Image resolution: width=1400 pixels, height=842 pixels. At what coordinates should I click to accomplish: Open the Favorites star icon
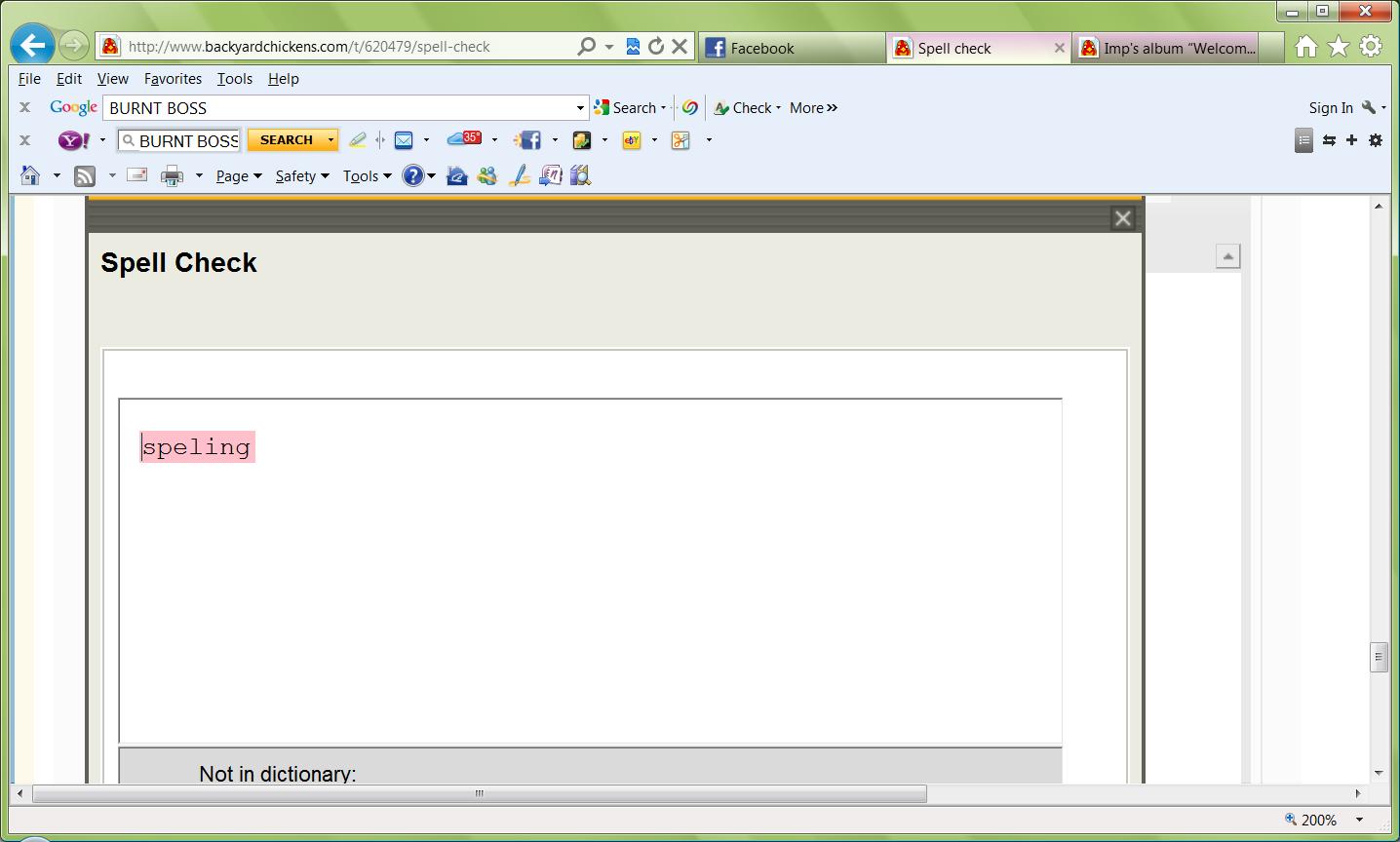[x=1339, y=46]
